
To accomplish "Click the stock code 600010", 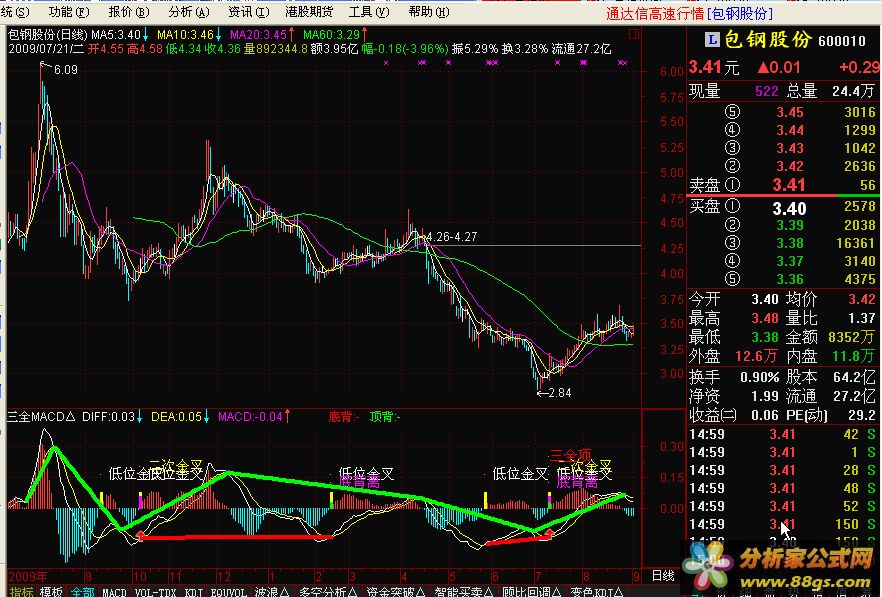I will click(x=842, y=41).
